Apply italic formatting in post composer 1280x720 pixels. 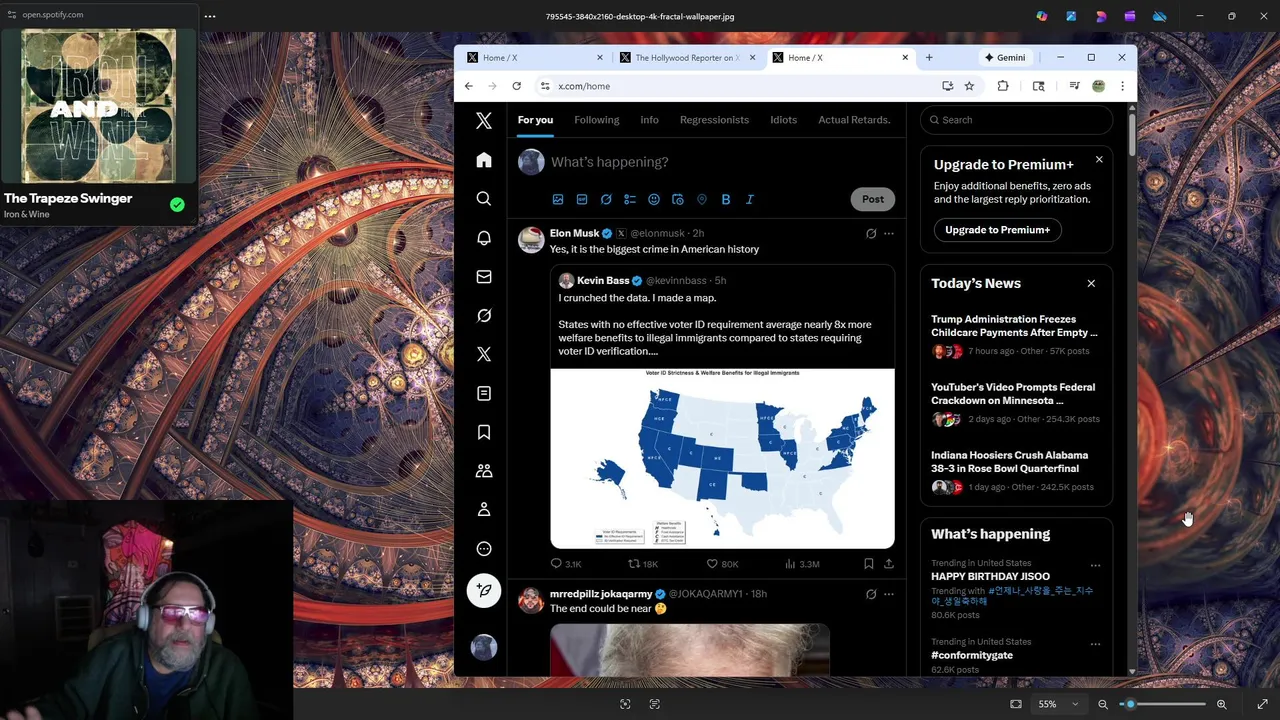point(750,199)
